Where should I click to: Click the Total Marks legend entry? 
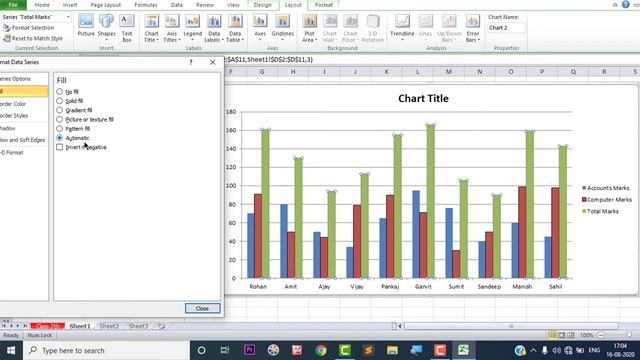600,211
